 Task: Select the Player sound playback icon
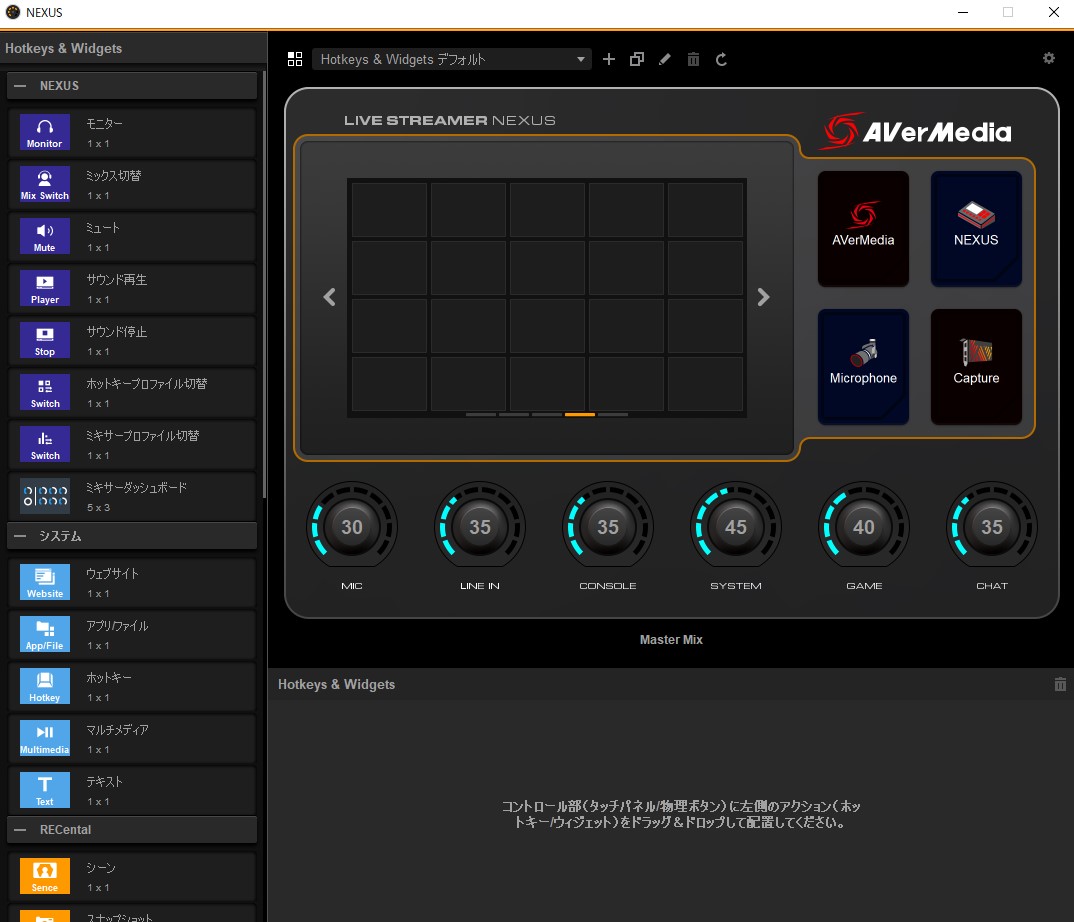click(45, 288)
